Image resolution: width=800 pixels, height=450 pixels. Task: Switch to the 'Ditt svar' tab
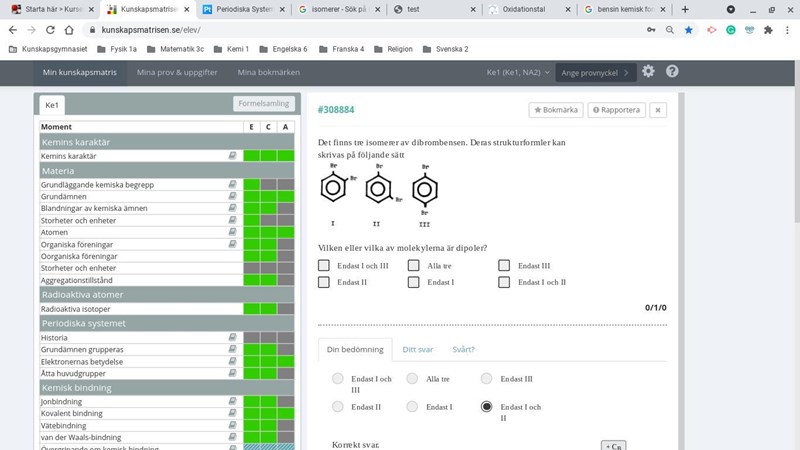(417, 350)
